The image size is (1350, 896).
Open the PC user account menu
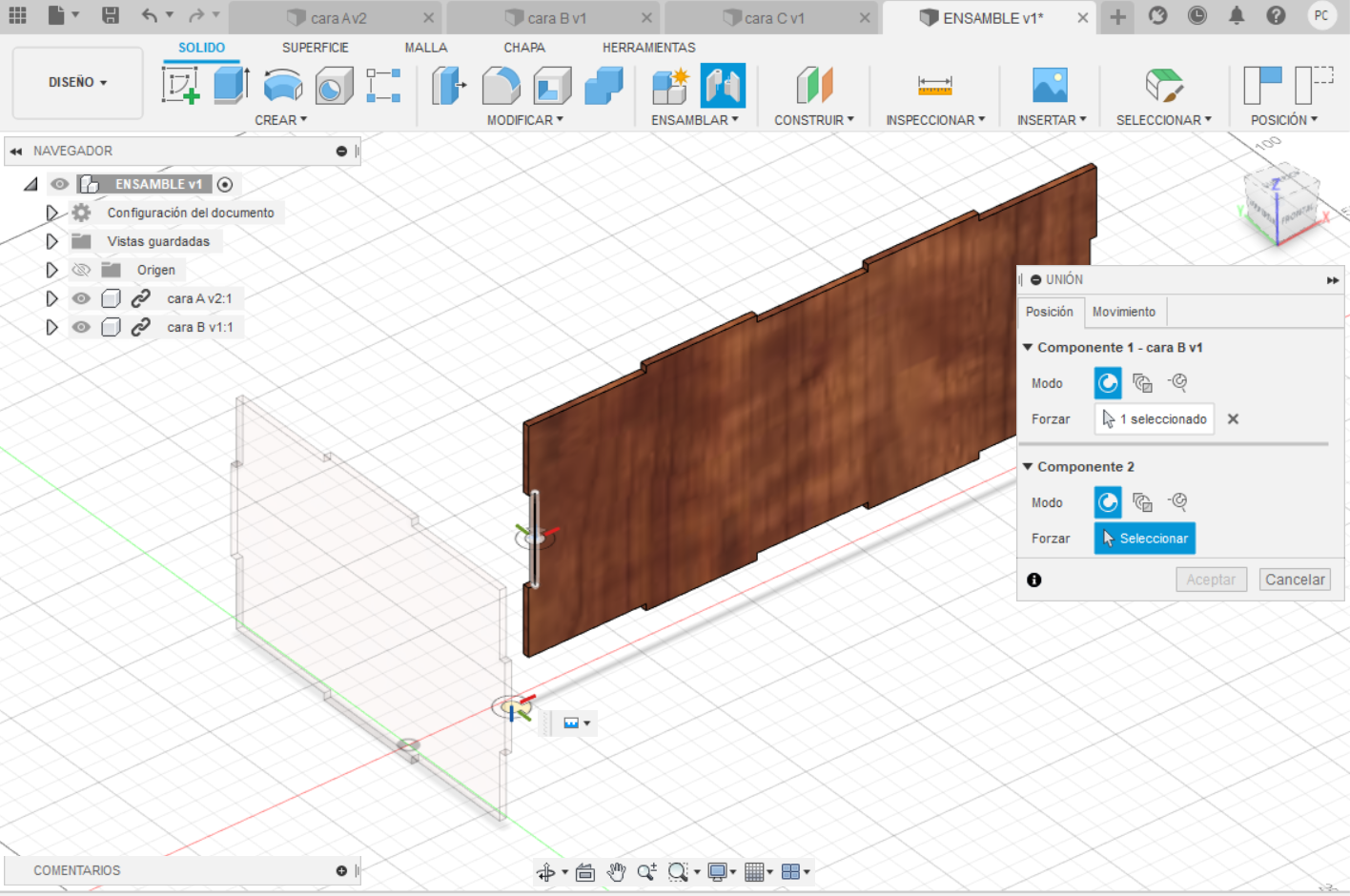(x=1321, y=15)
